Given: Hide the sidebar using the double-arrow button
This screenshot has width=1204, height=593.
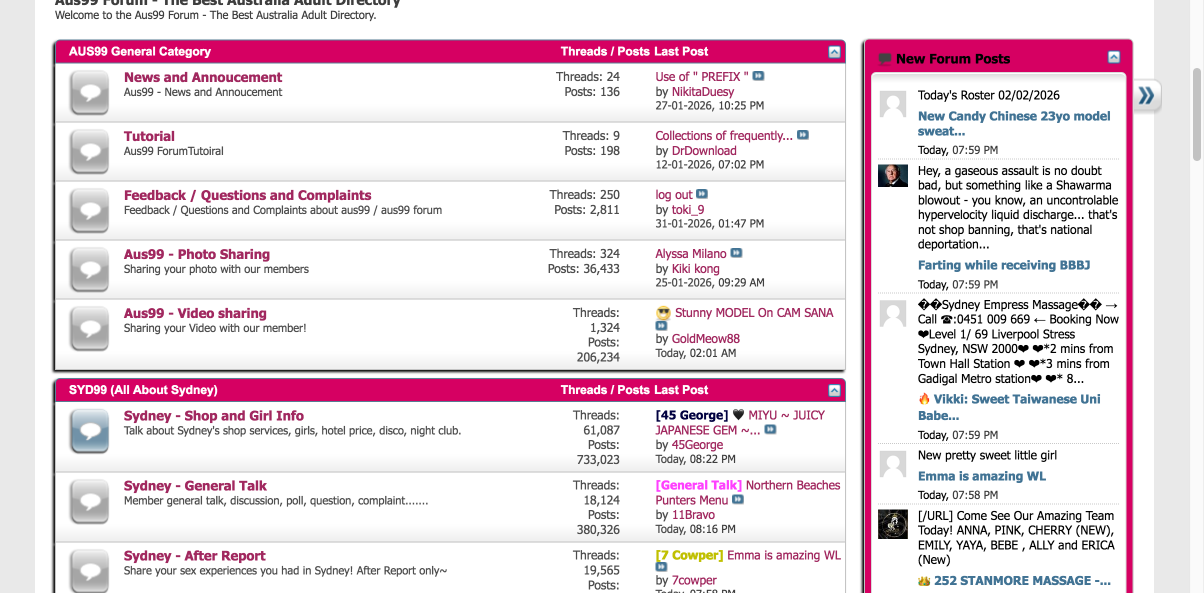Looking at the screenshot, I should 1146,95.
